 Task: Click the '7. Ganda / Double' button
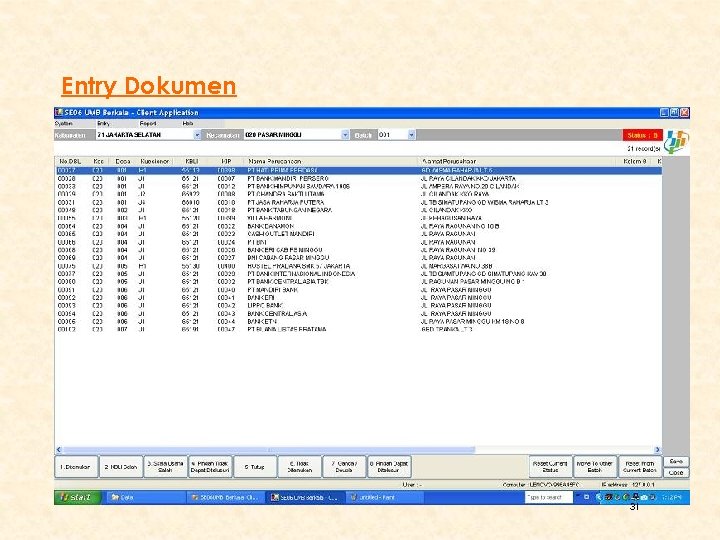[344, 467]
